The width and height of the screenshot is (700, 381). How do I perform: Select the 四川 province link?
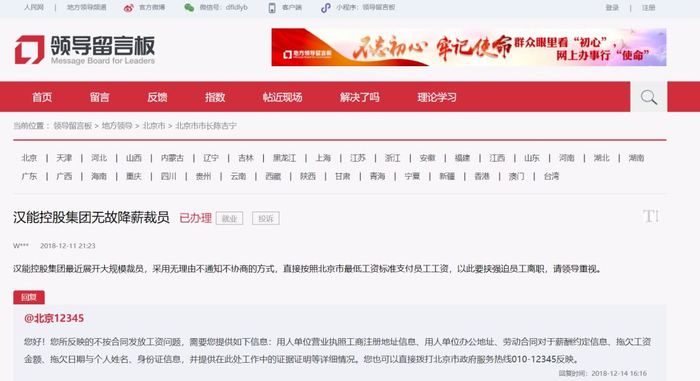169,176
